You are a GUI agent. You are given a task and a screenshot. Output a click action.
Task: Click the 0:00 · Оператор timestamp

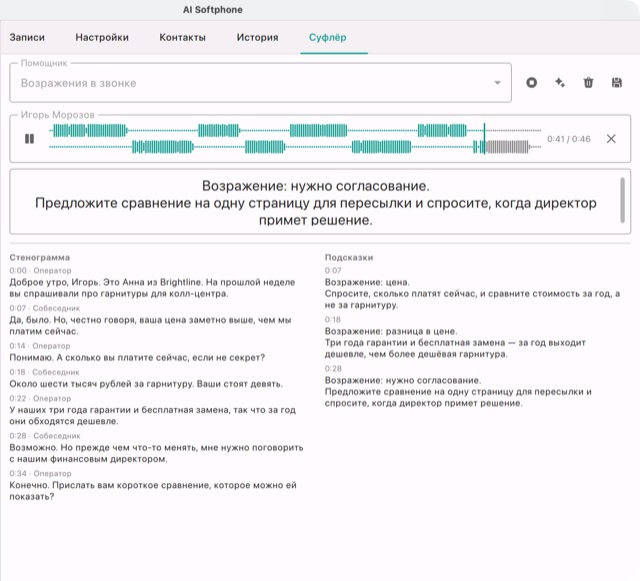pyautogui.click(x=40, y=270)
